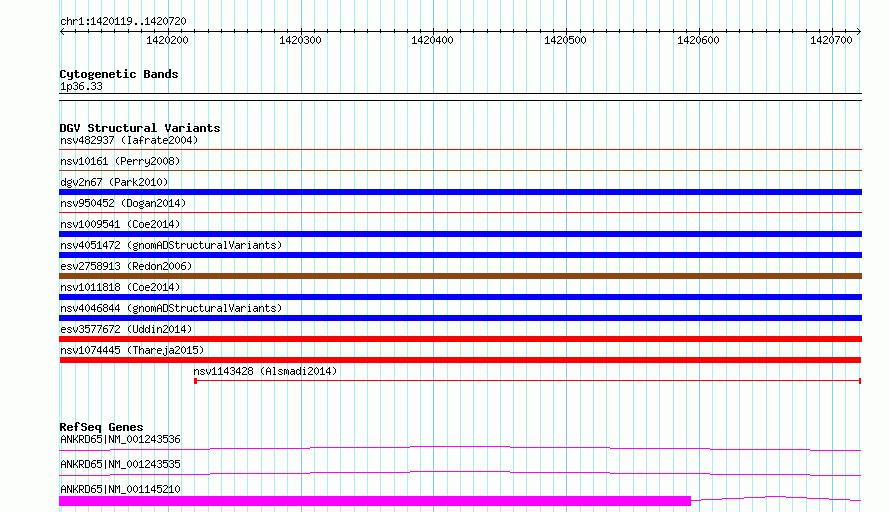Screen dimensions: 890x512
Task: Click the thin red line under nsv1143428
Action: click(x=528, y=381)
